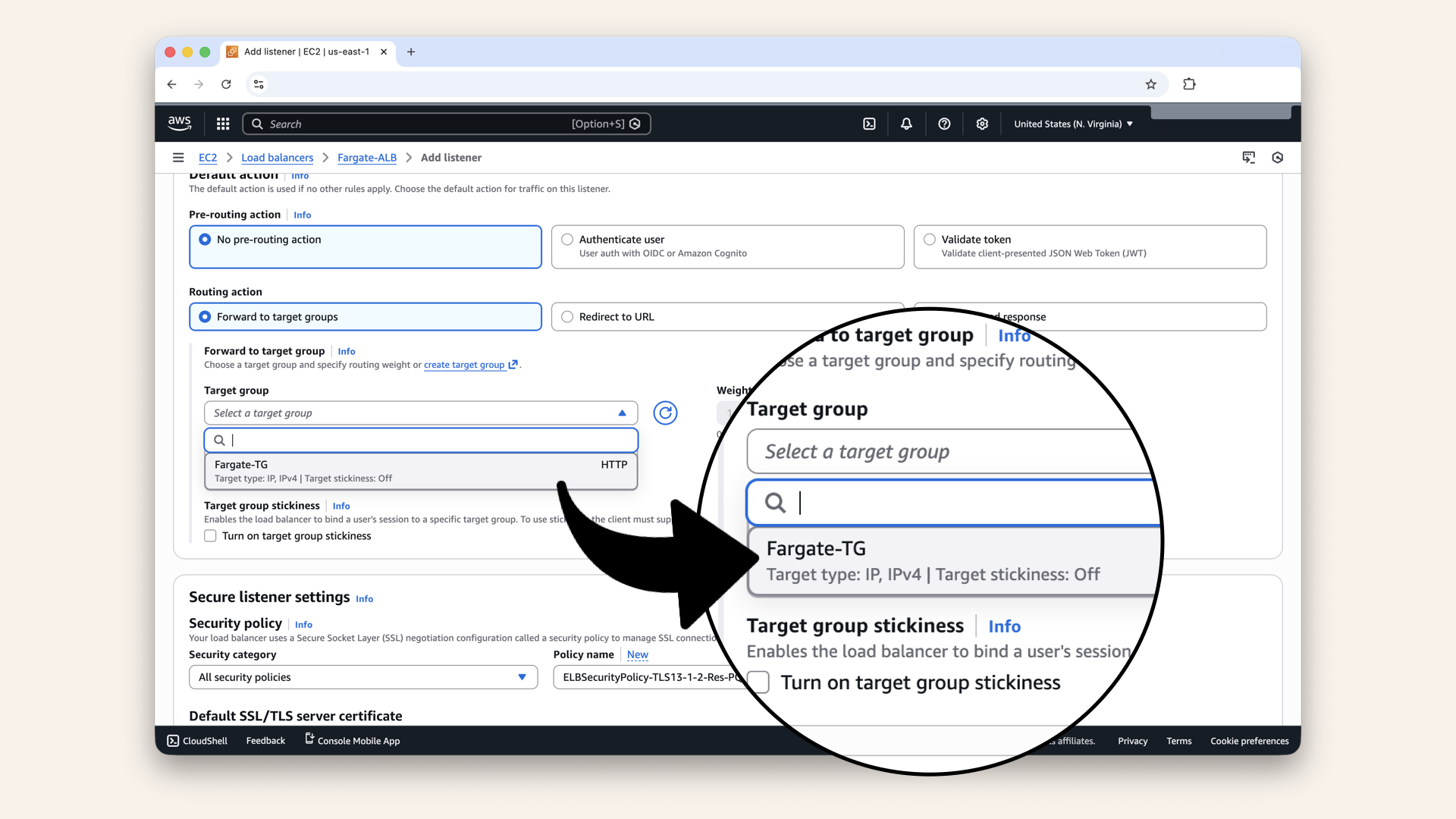This screenshot has height=819, width=1456.
Task: Open the AWS services grid menu
Action: 222,123
